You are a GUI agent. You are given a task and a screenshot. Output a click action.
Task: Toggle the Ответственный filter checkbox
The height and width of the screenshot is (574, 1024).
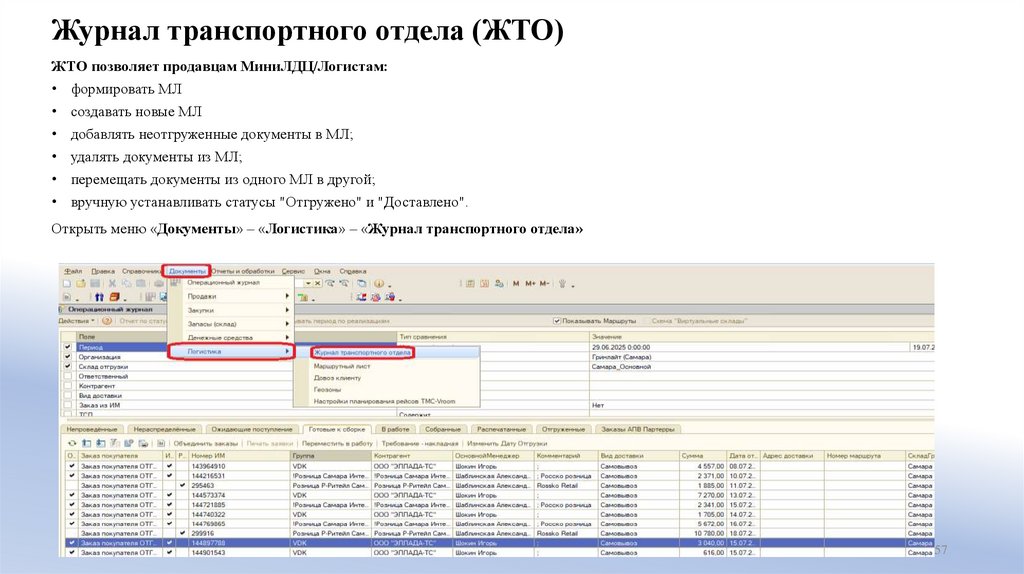pyautogui.click(x=67, y=376)
